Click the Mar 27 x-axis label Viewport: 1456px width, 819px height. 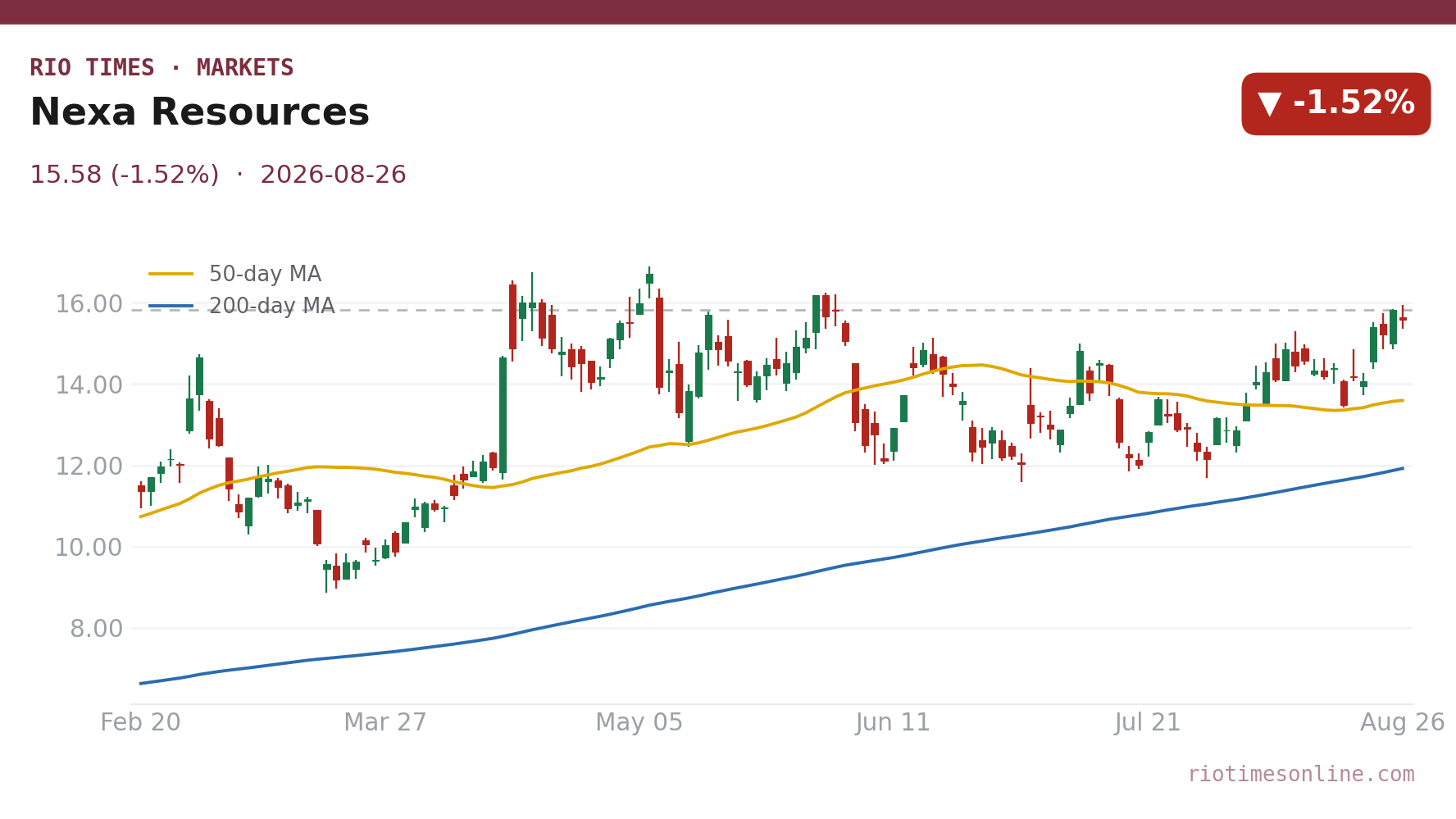click(x=385, y=723)
